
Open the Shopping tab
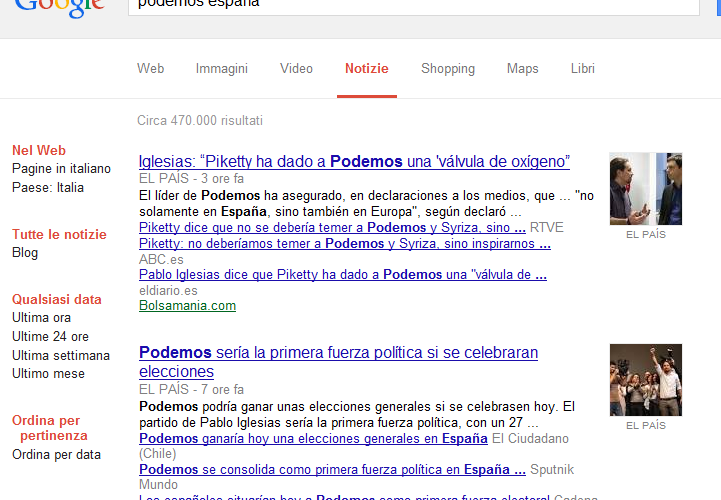pyautogui.click(x=448, y=69)
